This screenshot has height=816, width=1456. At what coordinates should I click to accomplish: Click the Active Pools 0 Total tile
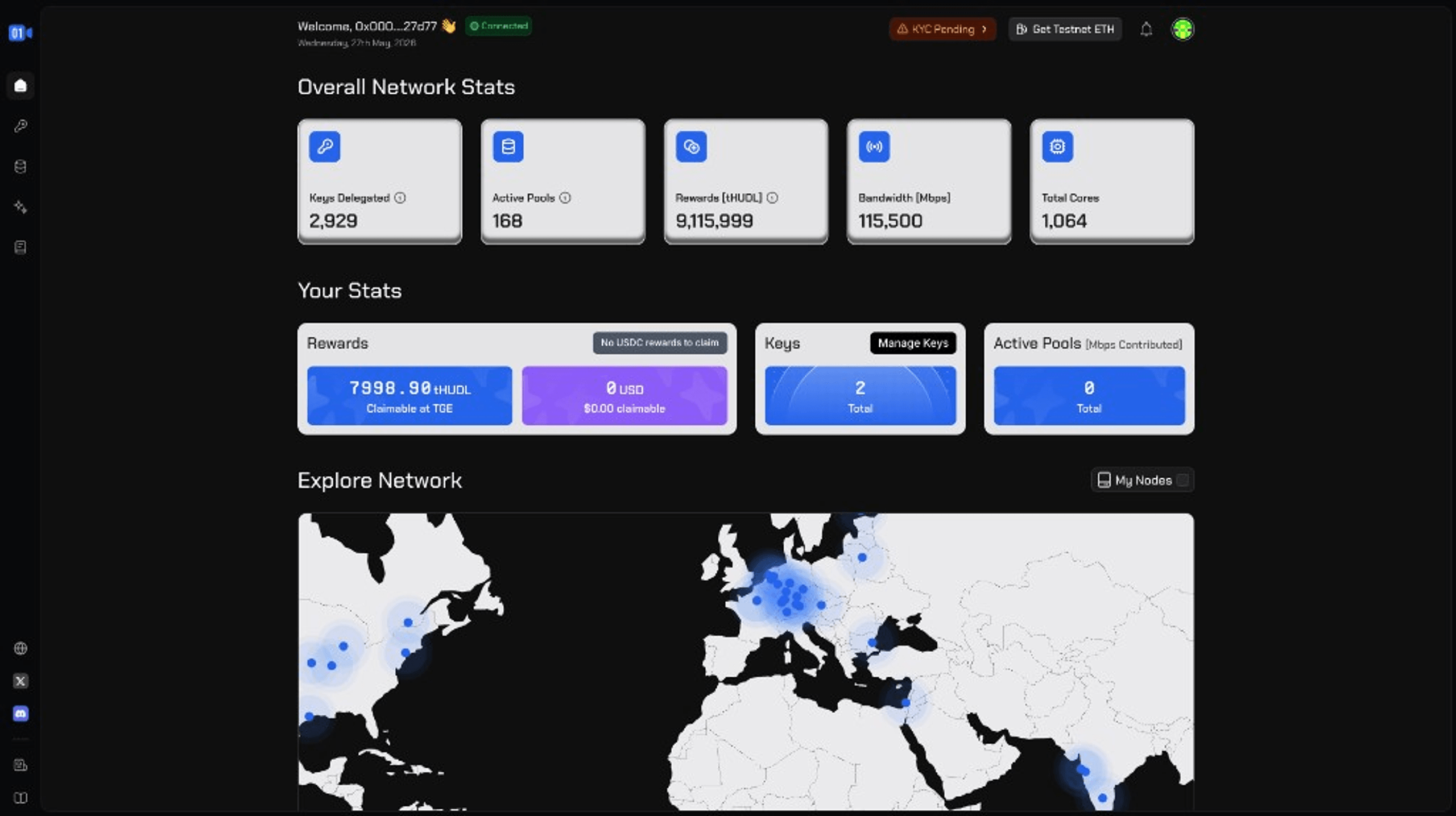(1089, 396)
